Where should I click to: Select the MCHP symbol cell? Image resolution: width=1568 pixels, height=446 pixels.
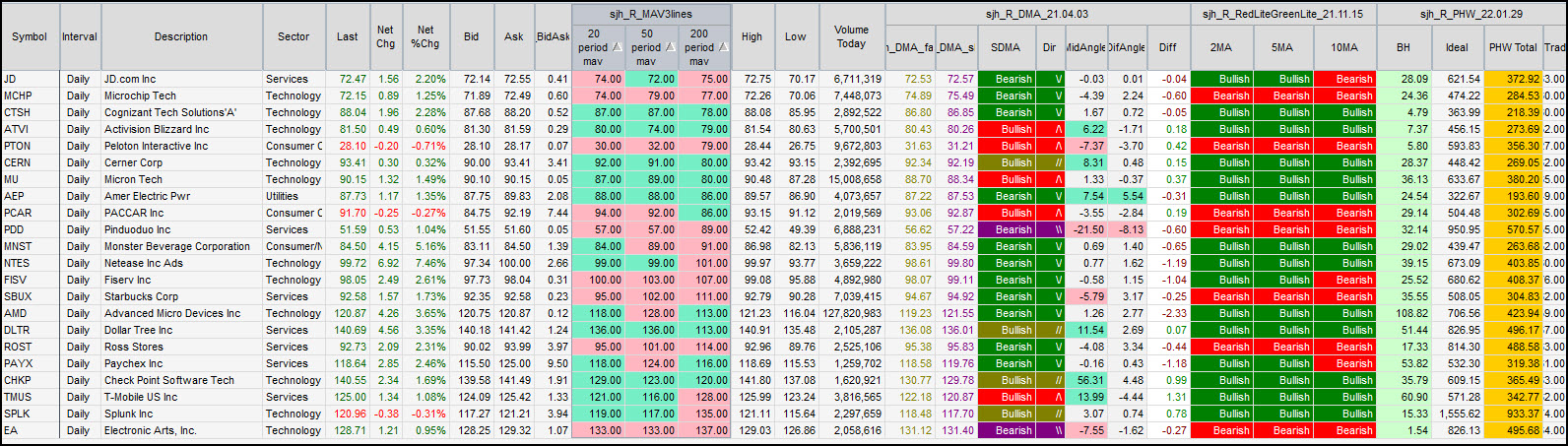click(x=30, y=96)
